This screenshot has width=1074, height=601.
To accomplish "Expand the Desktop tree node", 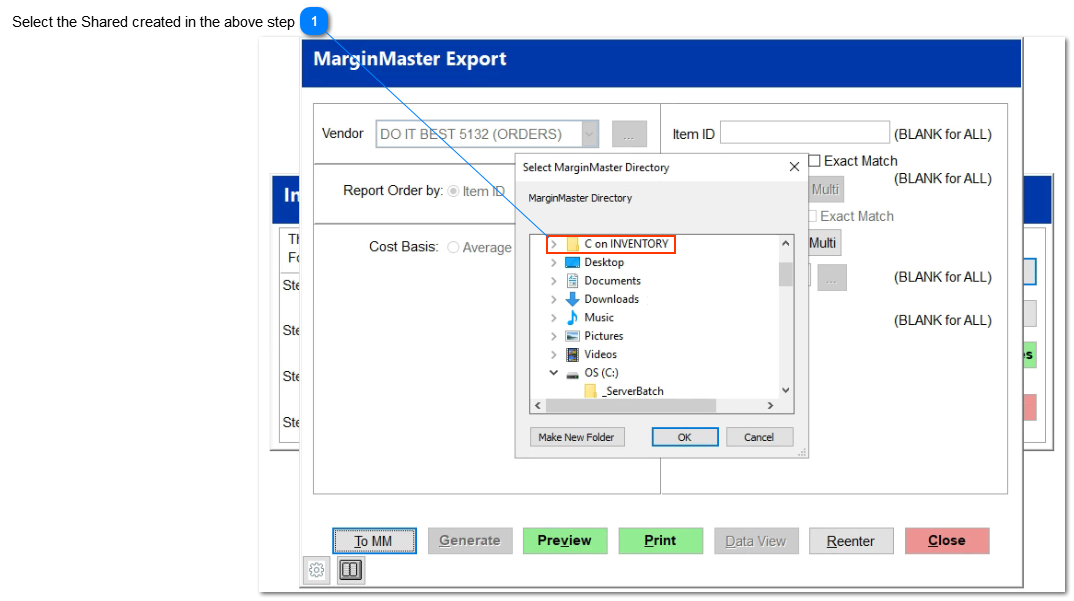I will coord(553,262).
